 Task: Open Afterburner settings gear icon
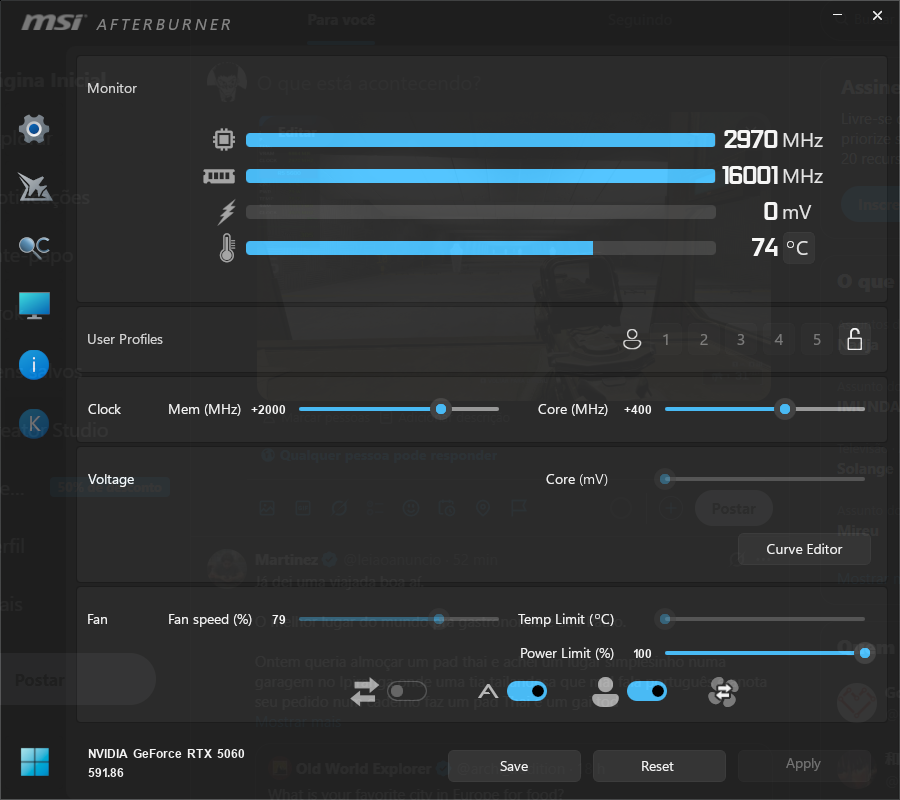[x=34, y=129]
